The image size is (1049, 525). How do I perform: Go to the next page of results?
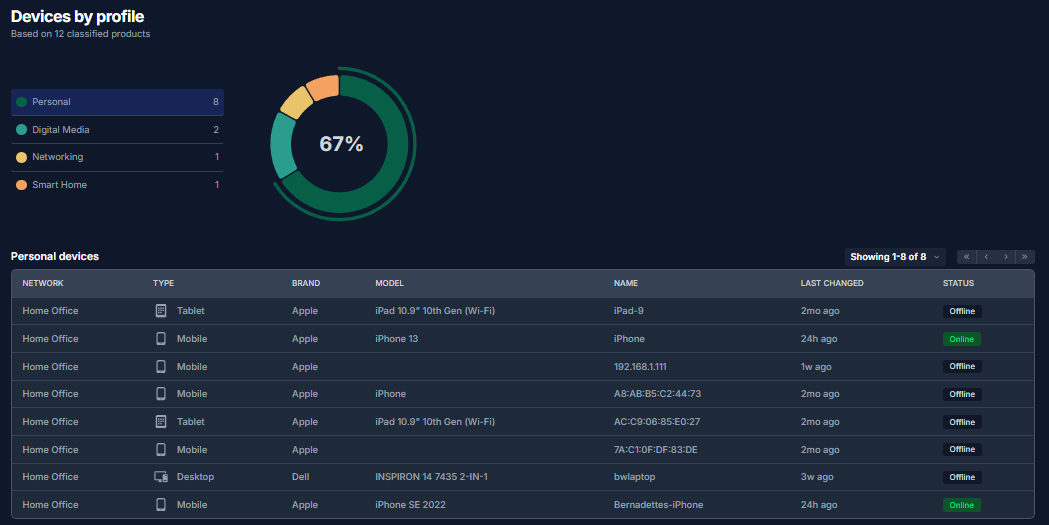[1005, 257]
